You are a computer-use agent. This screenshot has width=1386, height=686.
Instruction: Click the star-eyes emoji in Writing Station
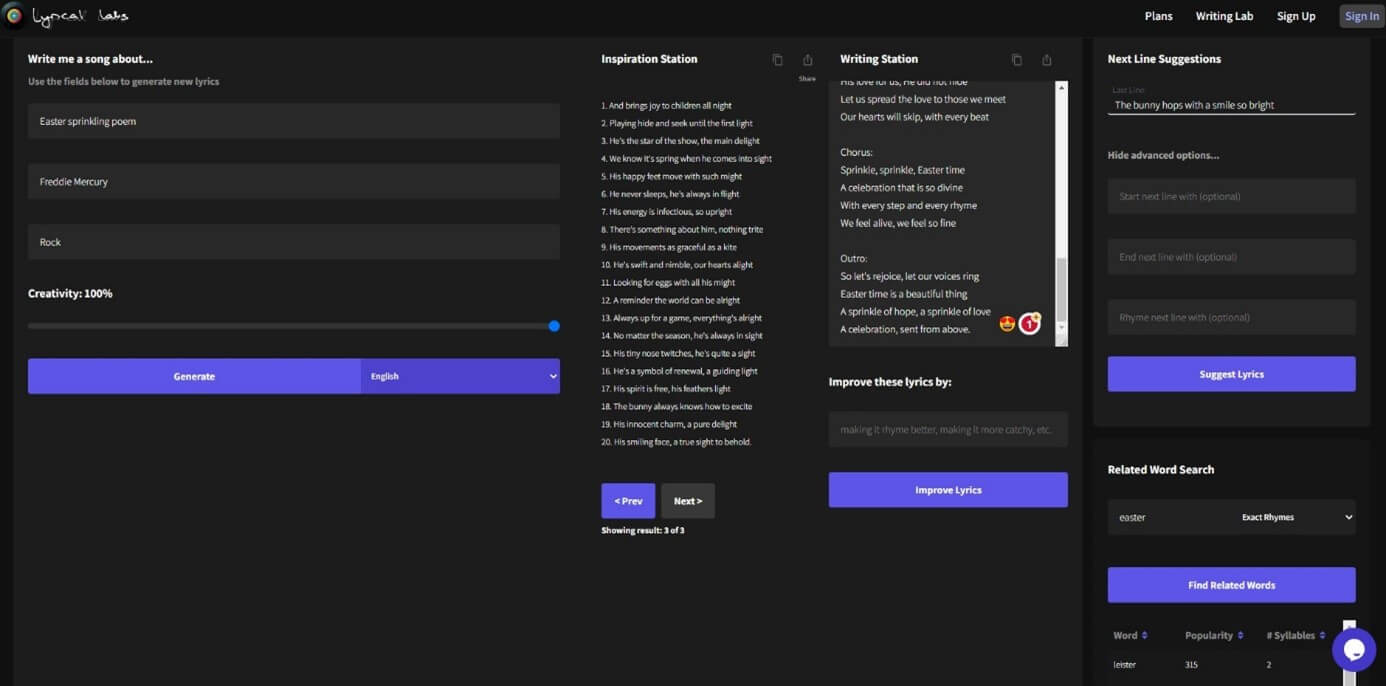point(1007,324)
